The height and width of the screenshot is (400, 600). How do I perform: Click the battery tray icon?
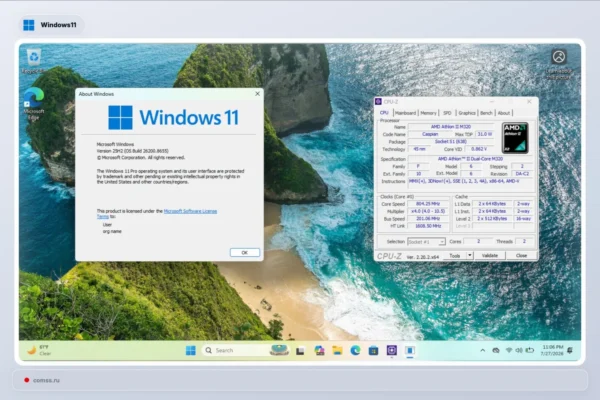point(530,350)
